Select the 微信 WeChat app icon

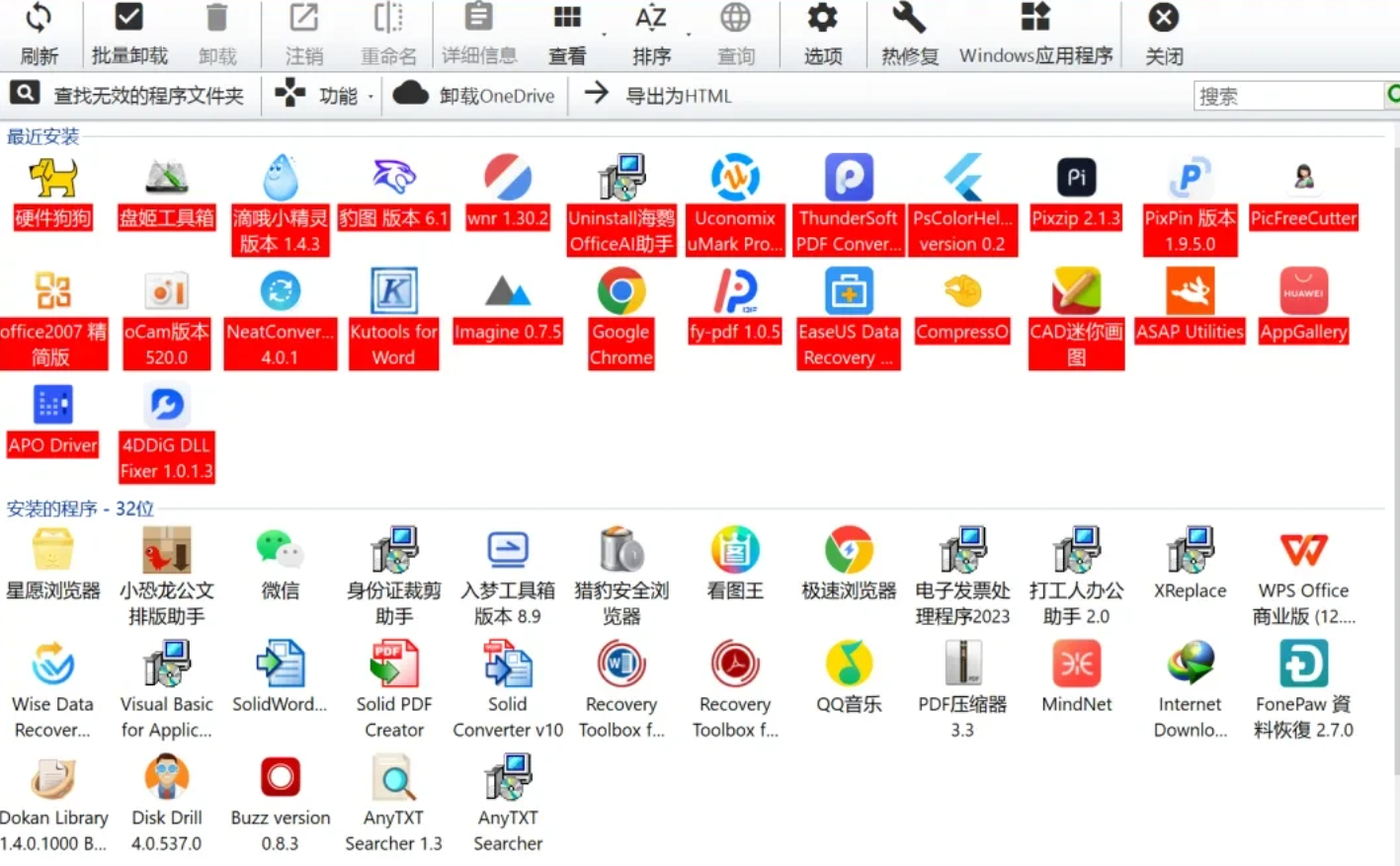[x=280, y=552]
